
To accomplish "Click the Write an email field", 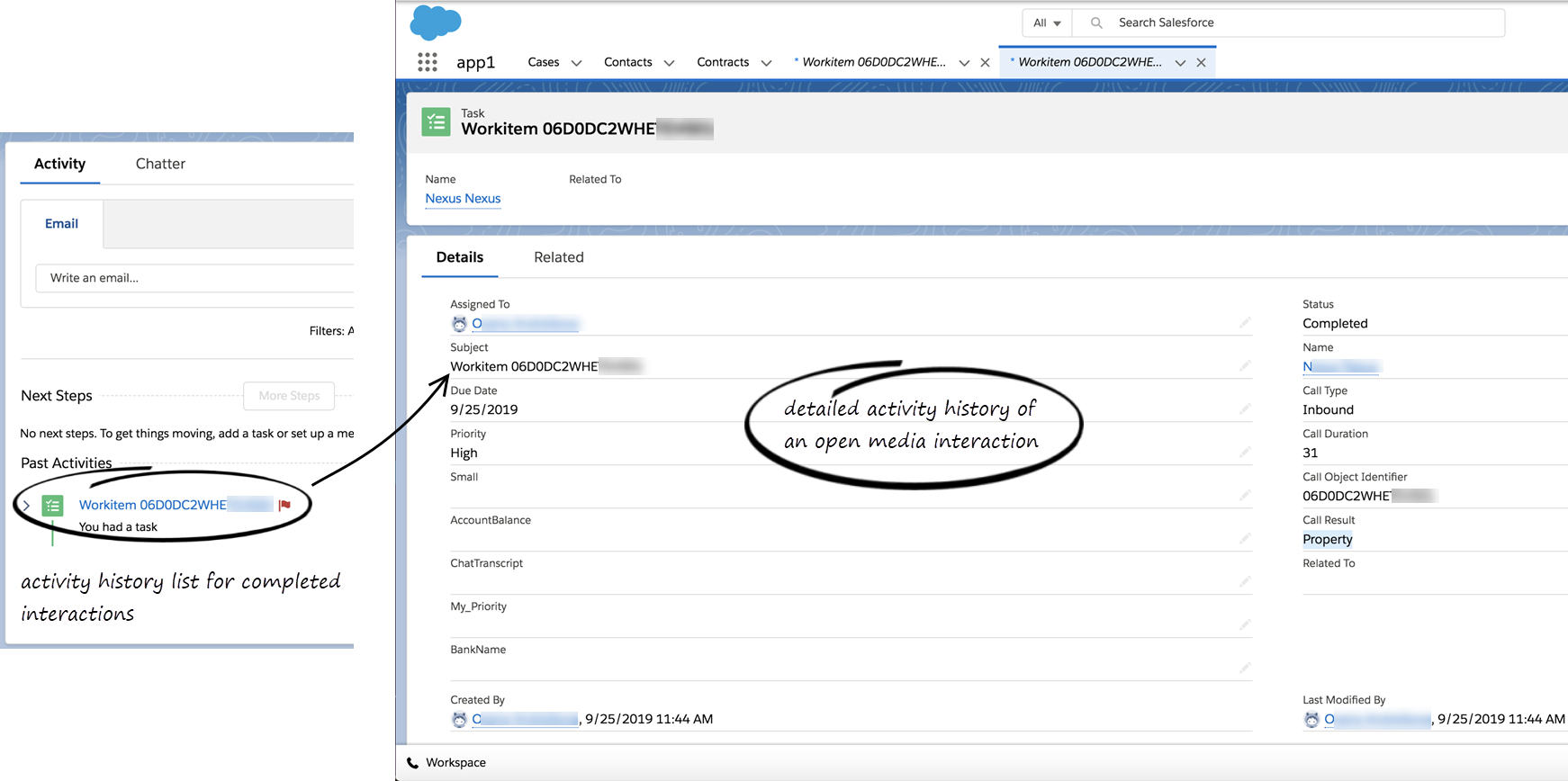I will click(x=194, y=278).
